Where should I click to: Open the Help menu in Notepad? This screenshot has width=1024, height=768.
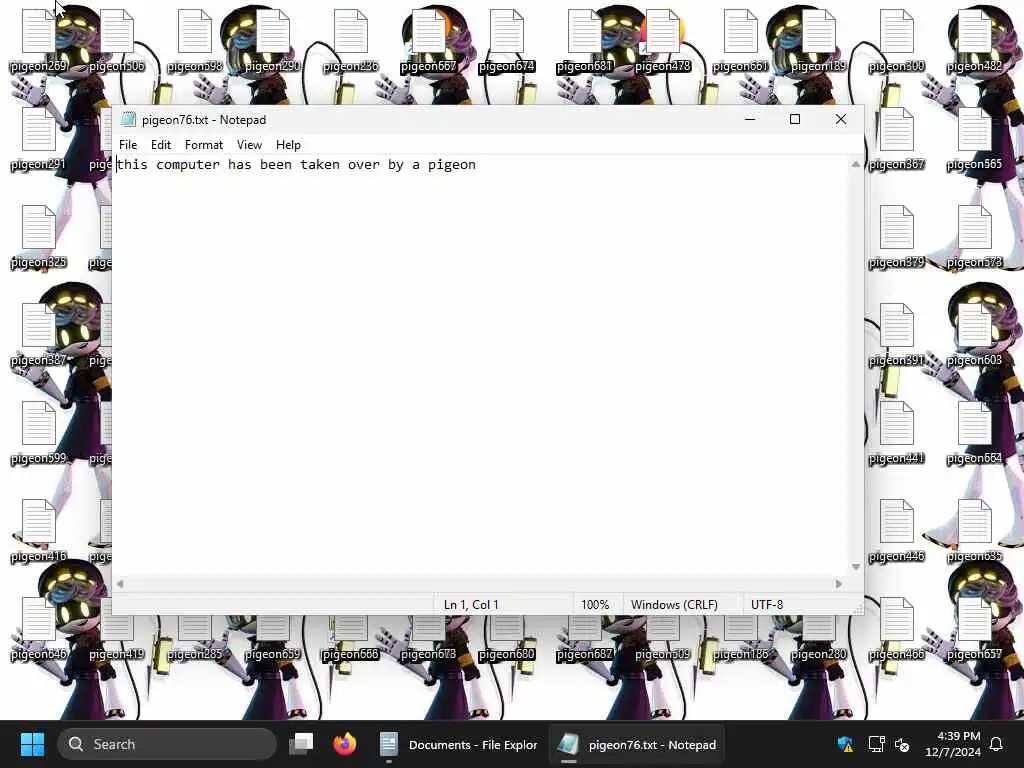click(288, 145)
